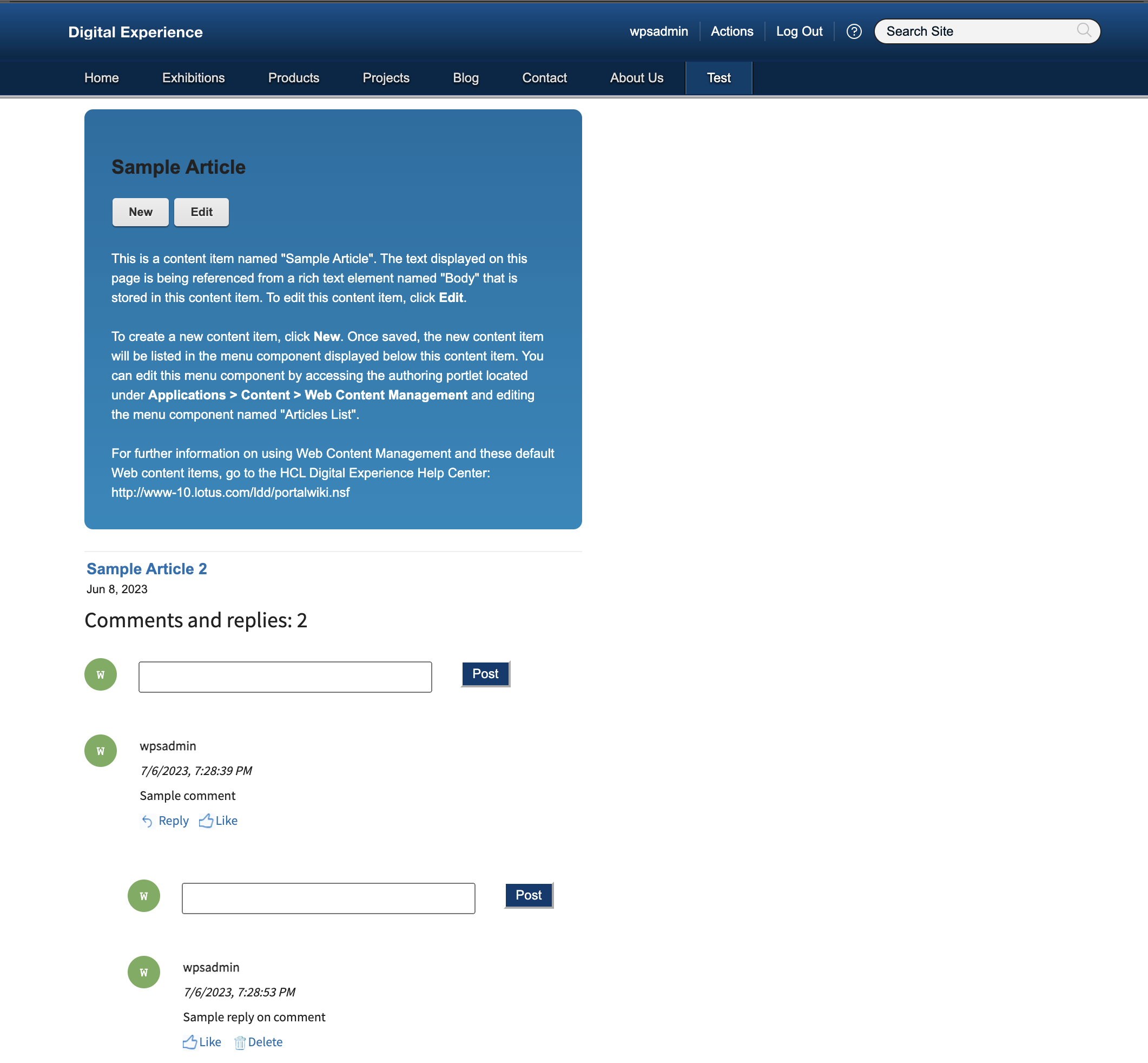
Task: Click the Actions menu icon
Action: click(x=731, y=30)
